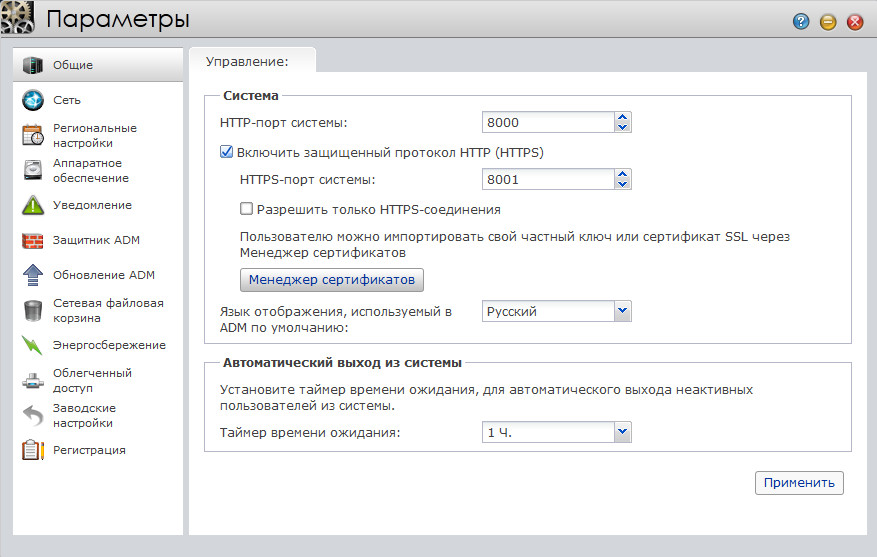Select the Аппаратное обеспечение hard drive icon
Viewport: 877px width, 557px height.
(x=34, y=170)
